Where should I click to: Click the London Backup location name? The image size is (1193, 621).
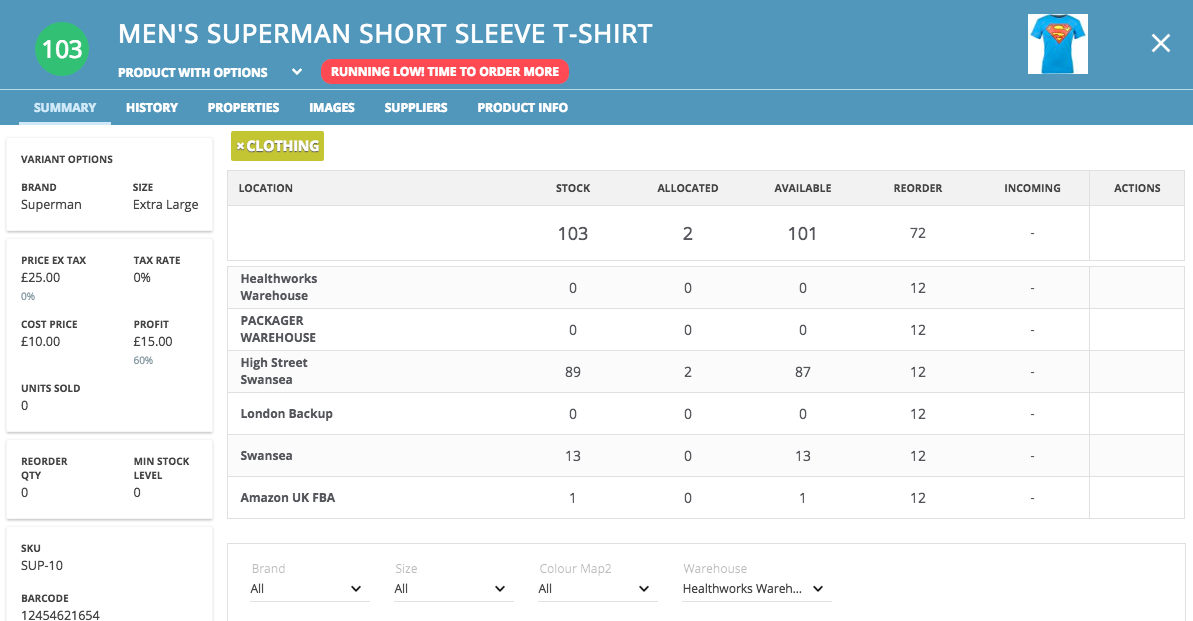[286, 414]
